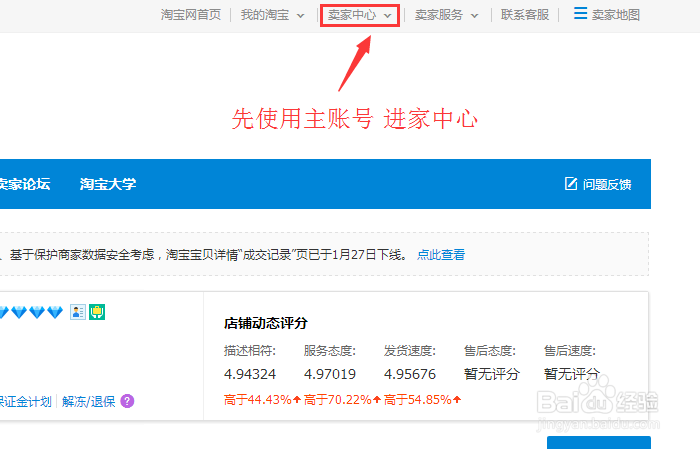Image resolution: width=700 pixels, height=449 pixels.
Task: Click the 描述相符 label
Action: [250, 351]
